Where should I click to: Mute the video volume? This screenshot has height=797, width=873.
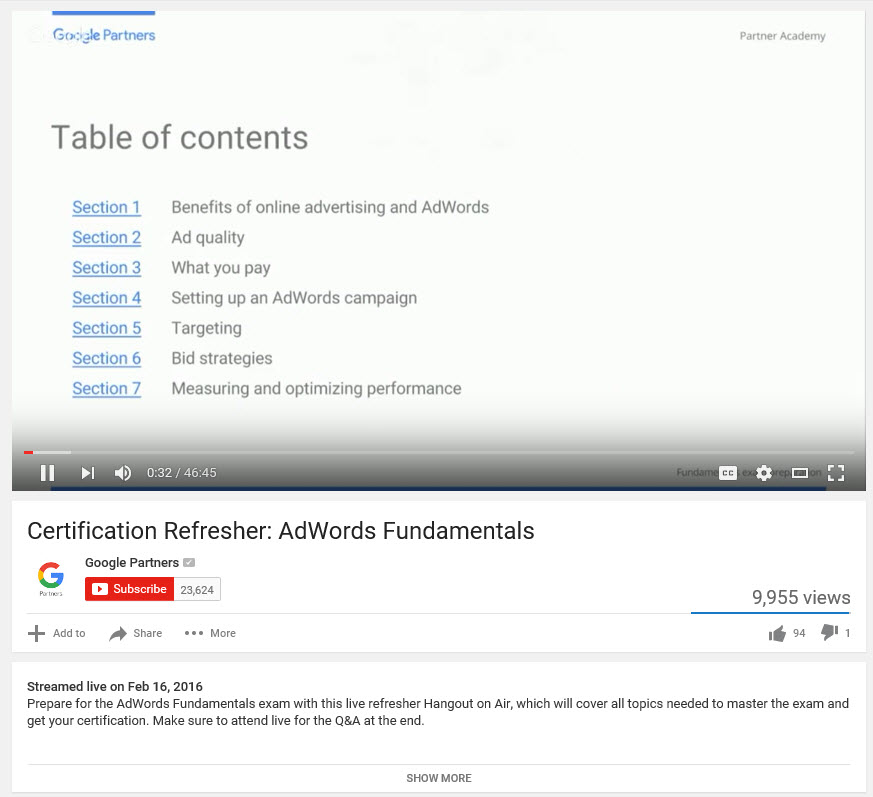tap(122, 473)
